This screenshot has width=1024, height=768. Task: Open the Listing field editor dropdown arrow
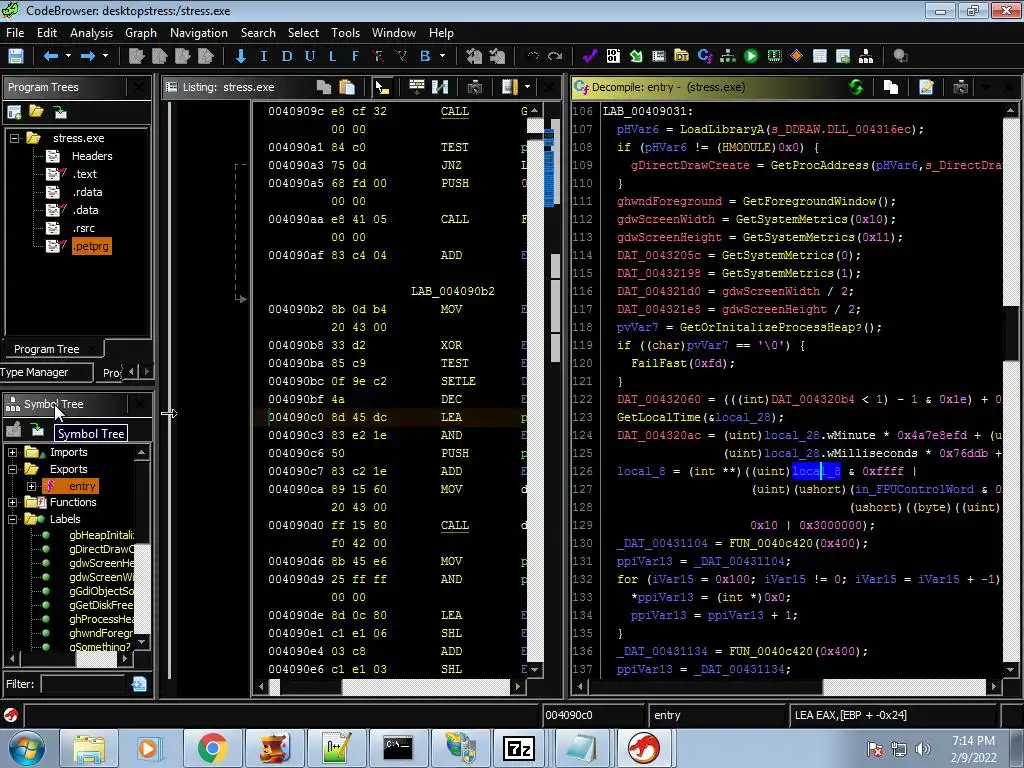527,87
